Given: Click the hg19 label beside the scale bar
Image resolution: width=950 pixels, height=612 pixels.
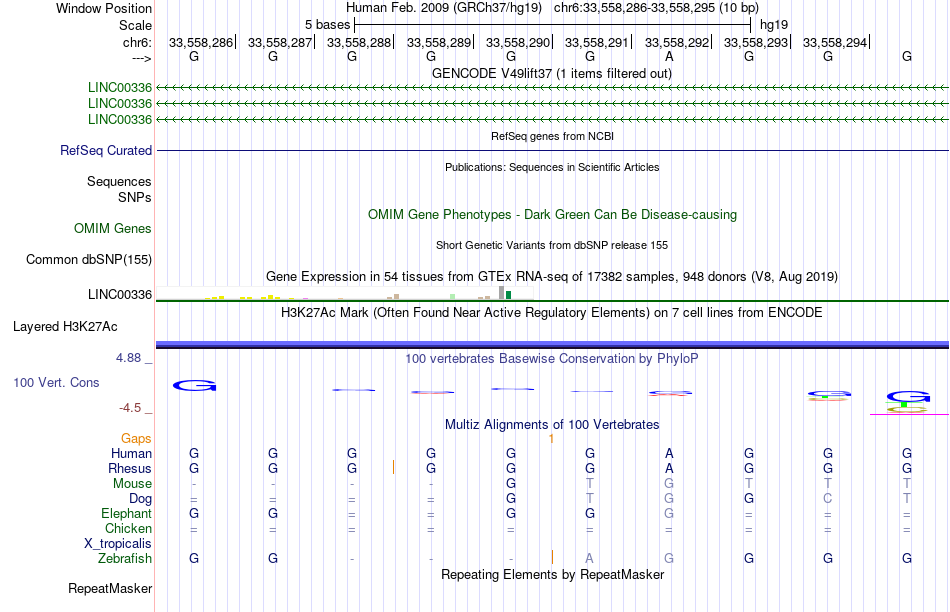Looking at the screenshot, I should pyautogui.click(x=774, y=25).
